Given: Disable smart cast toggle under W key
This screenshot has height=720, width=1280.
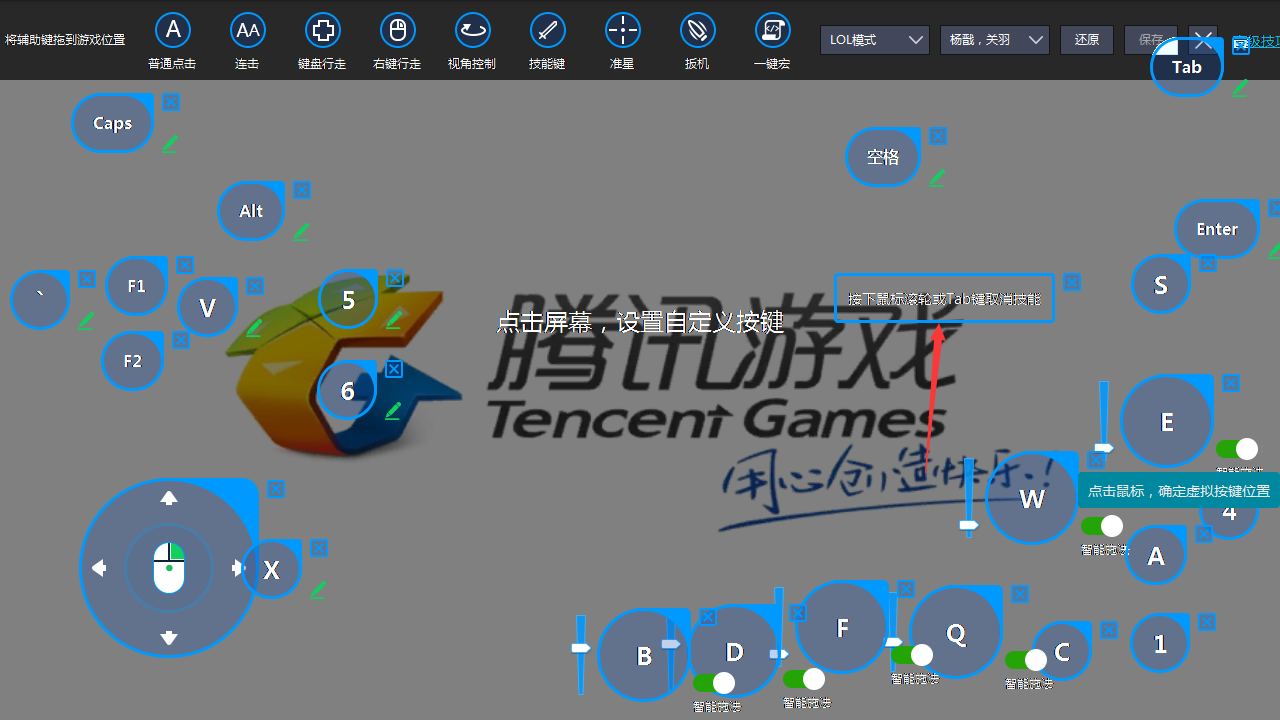Looking at the screenshot, I should tap(1102, 526).
